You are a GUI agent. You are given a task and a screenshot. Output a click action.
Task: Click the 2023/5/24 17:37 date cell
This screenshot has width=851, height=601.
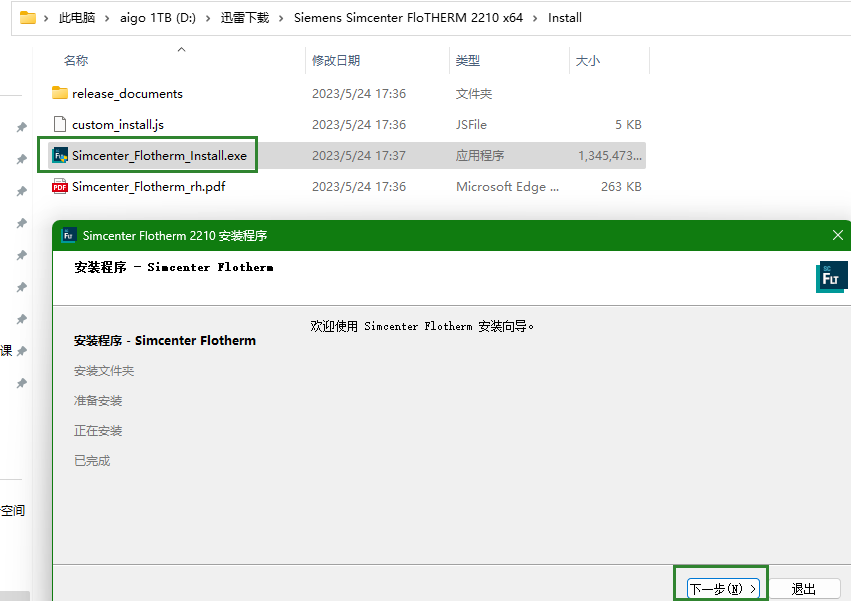pos(359,156)
